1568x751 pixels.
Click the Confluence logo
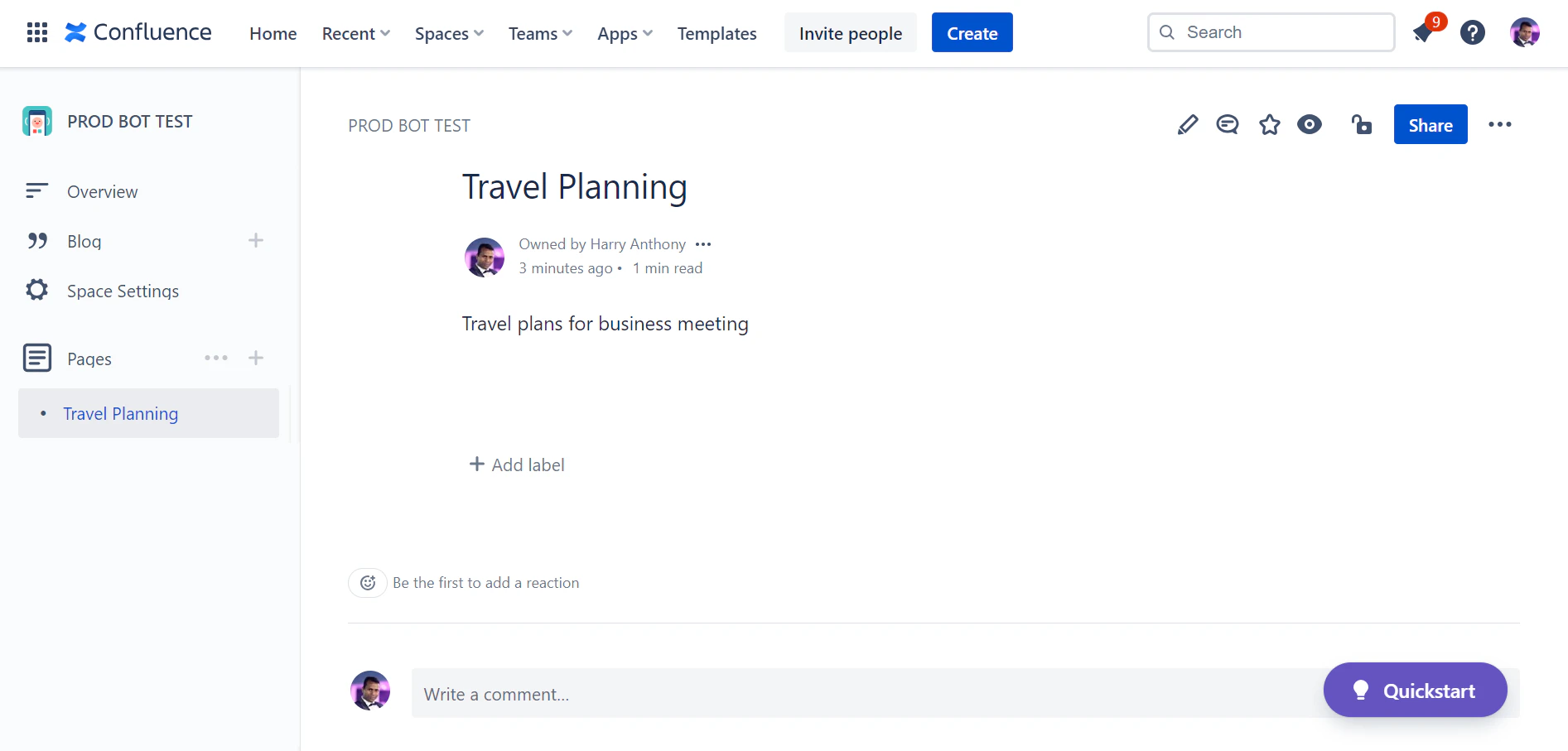tap(137, 32)
